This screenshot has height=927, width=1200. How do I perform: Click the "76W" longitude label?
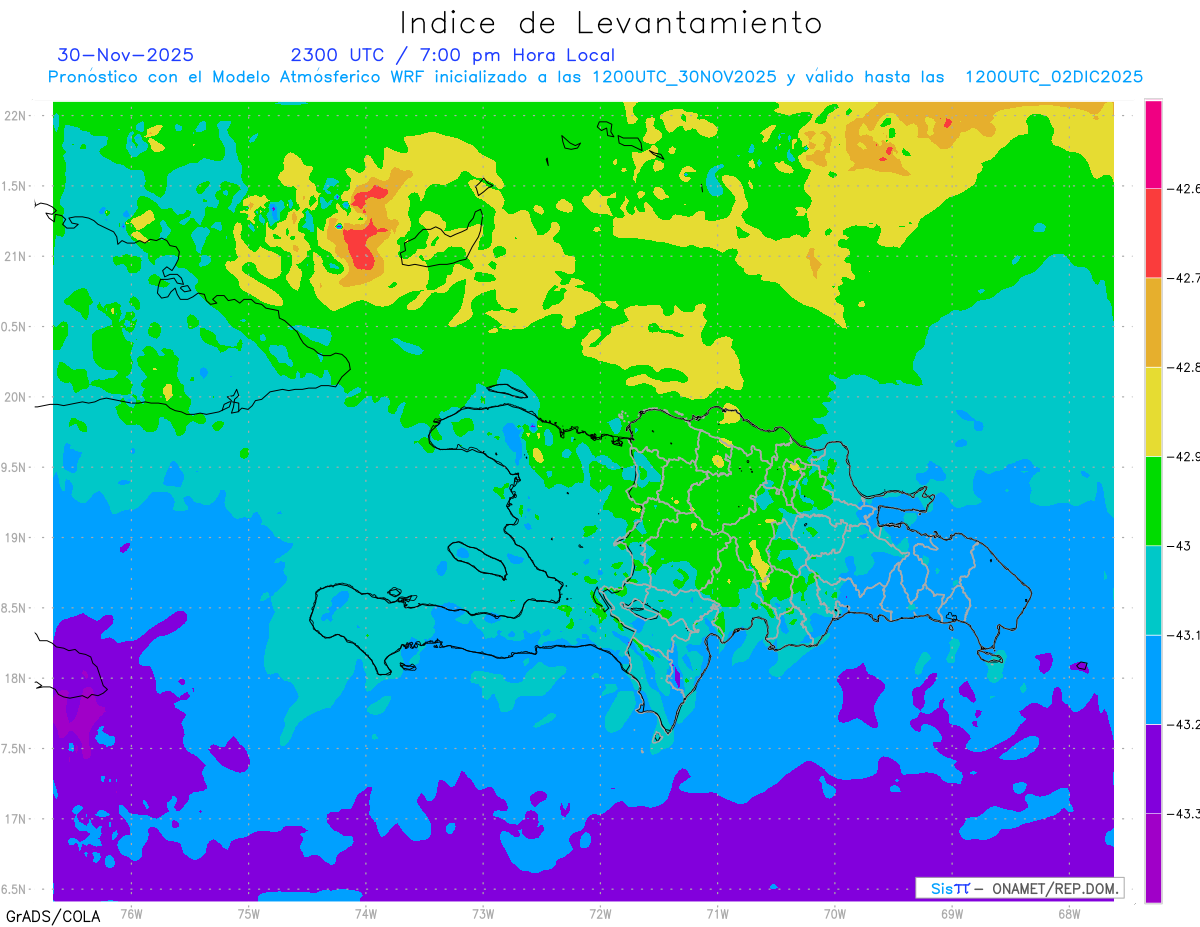point(131,913)
